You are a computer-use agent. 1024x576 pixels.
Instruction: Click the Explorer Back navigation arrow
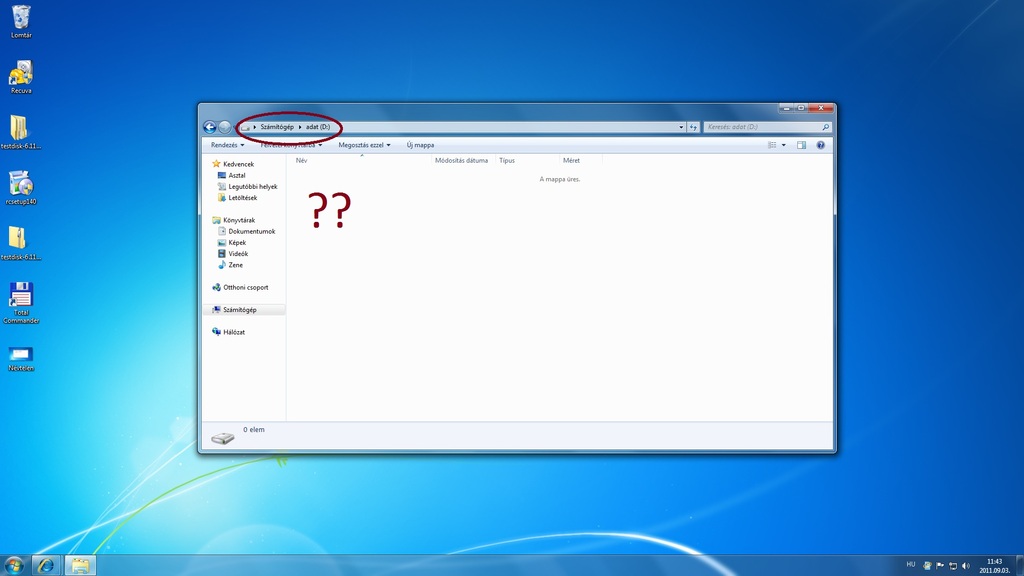(x=210, y=127)
